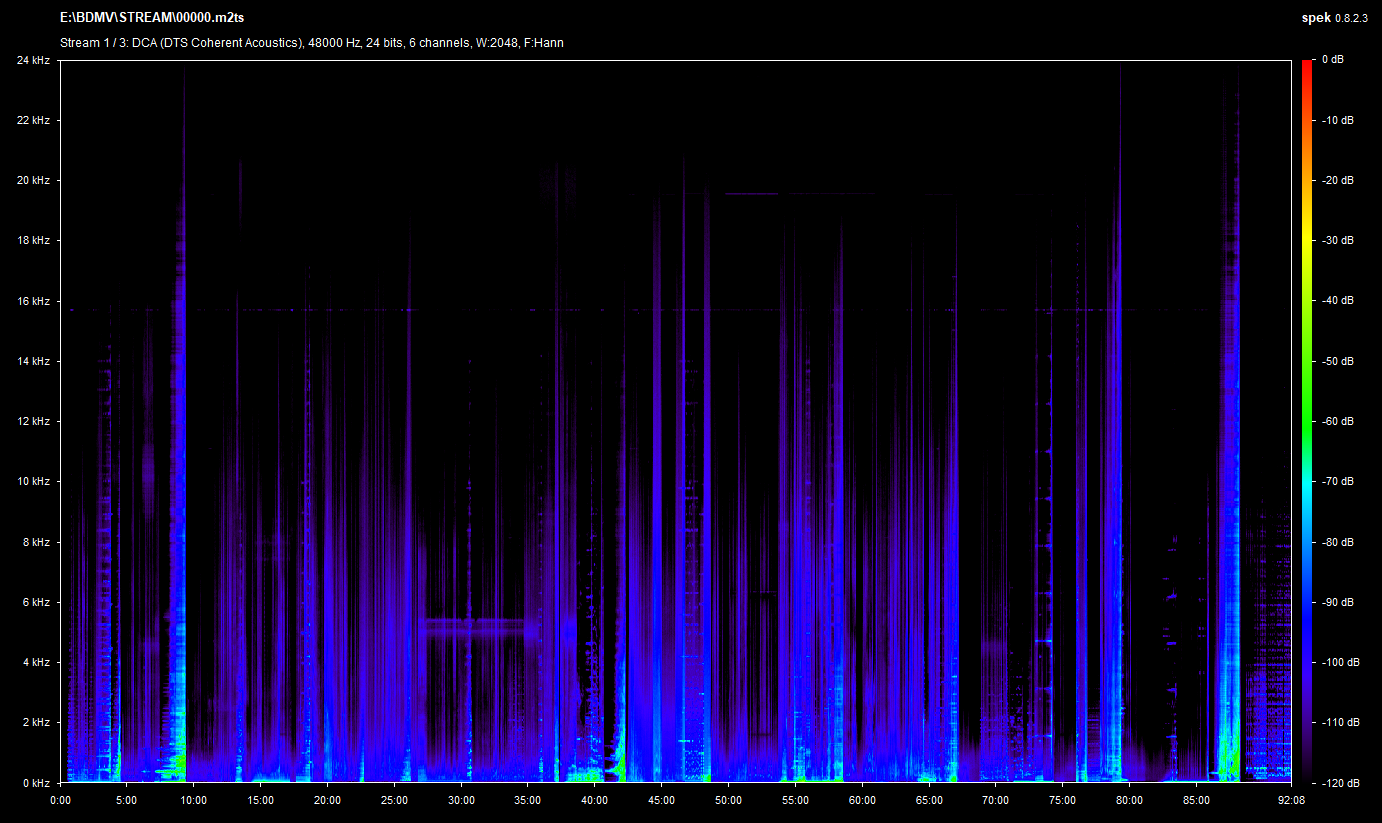The image size is (1382, 823).
Task: Click the 14 kHz frequency axis label
Action: (33, 361)
